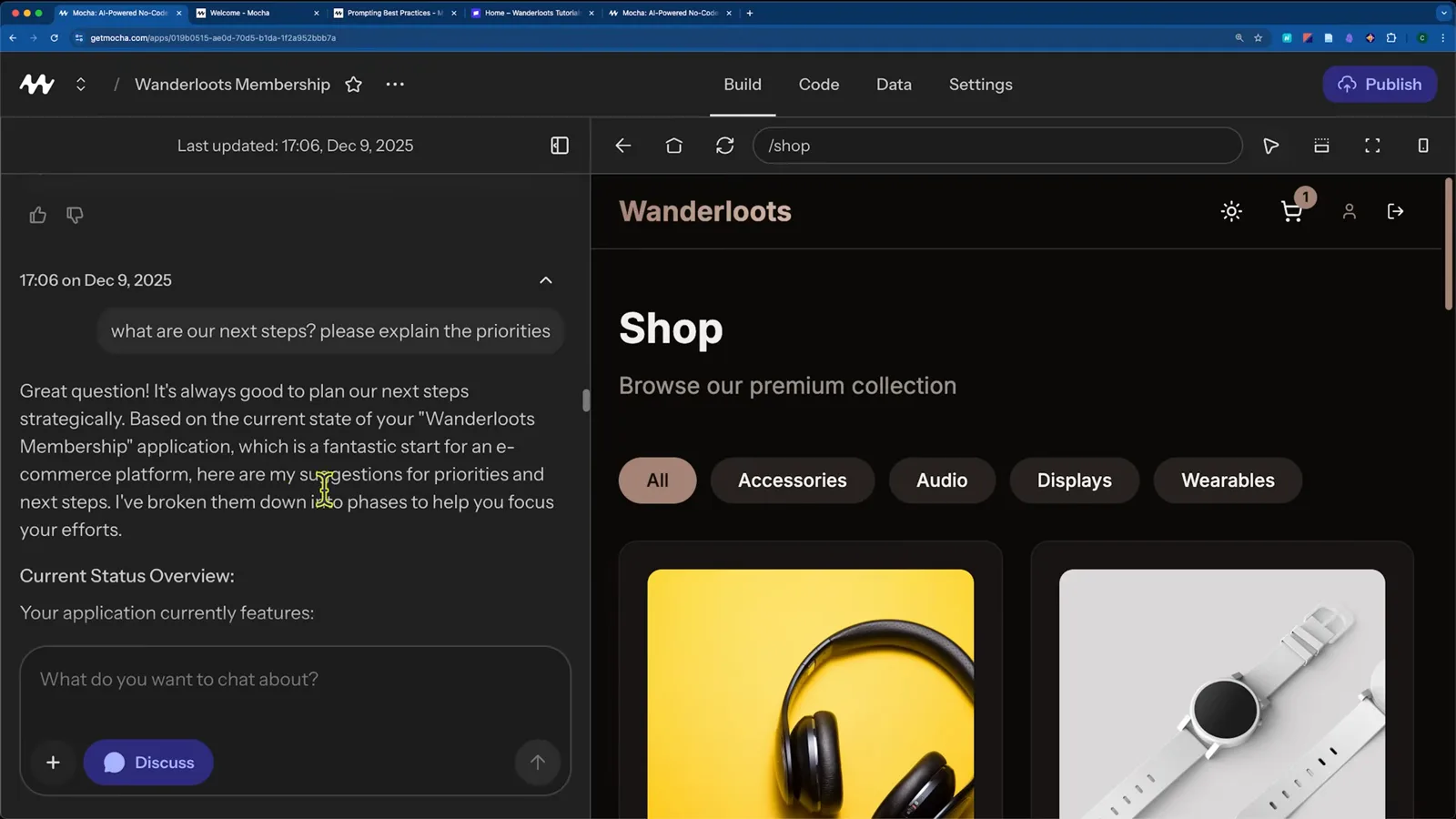Image resolution: width=1456 pixels, height=819 pixels.
Task: Open the three-dot project options menu
Action: tap(395, 84)
